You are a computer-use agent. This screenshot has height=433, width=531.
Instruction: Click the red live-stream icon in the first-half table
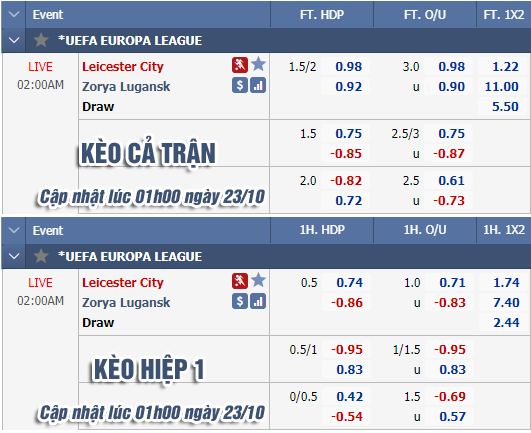pos(240,281)
